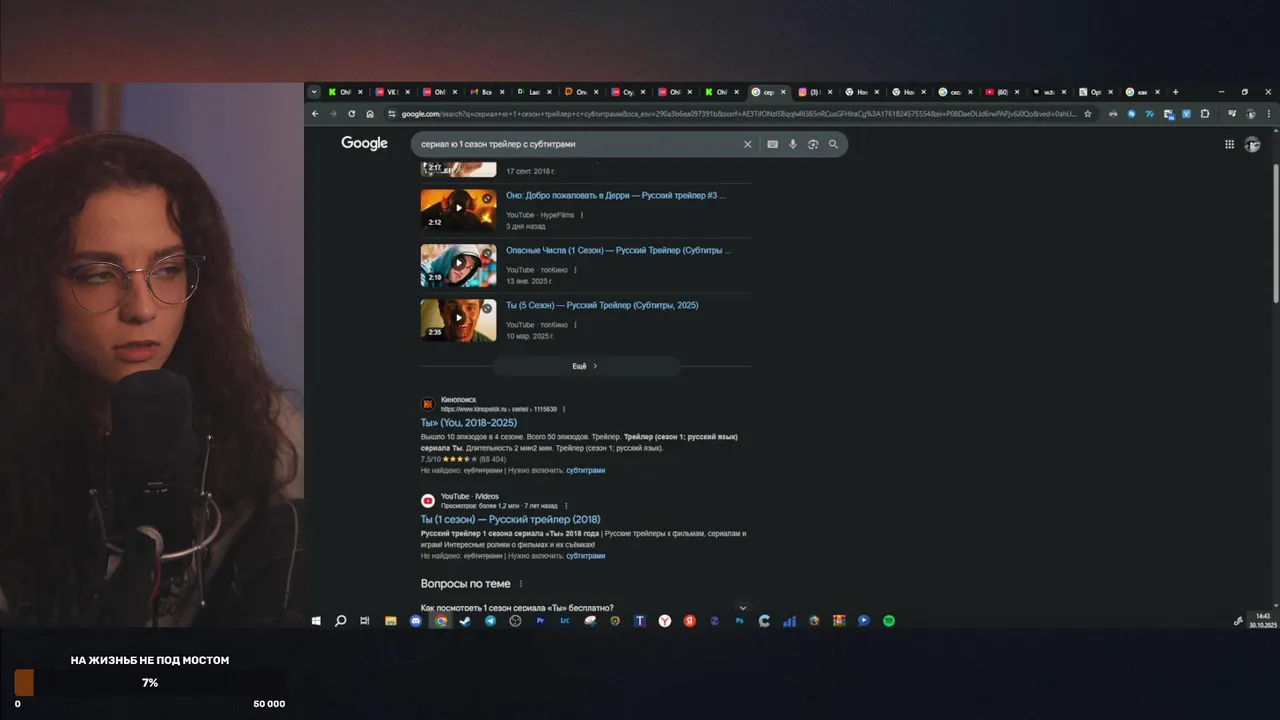
Task: Go to the browser home page
Action: click(x=370, y=114)
